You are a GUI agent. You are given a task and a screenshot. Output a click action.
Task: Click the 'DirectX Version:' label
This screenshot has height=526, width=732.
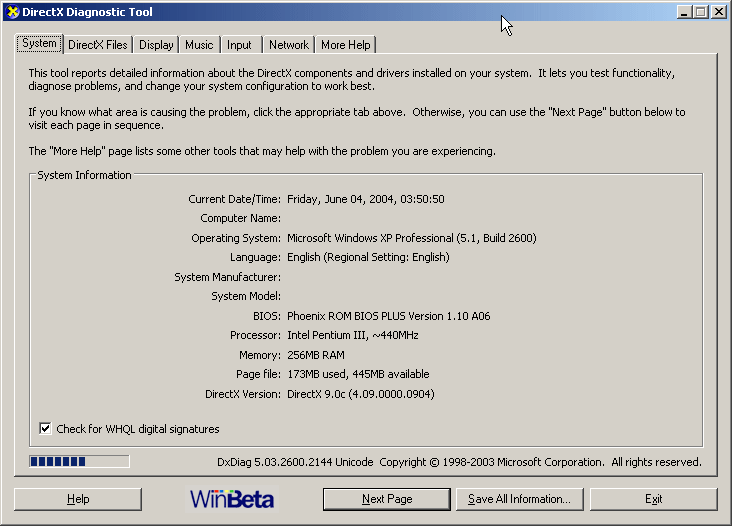(x=243, y=394)
